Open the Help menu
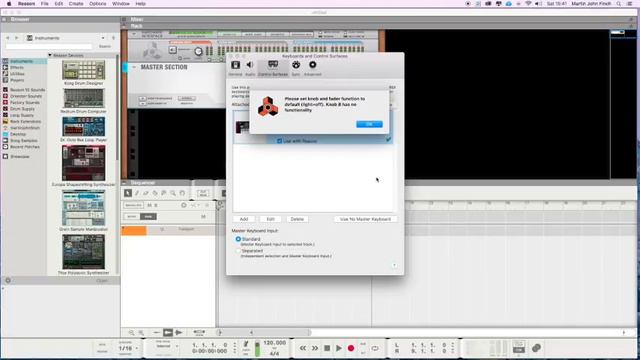 140,4
